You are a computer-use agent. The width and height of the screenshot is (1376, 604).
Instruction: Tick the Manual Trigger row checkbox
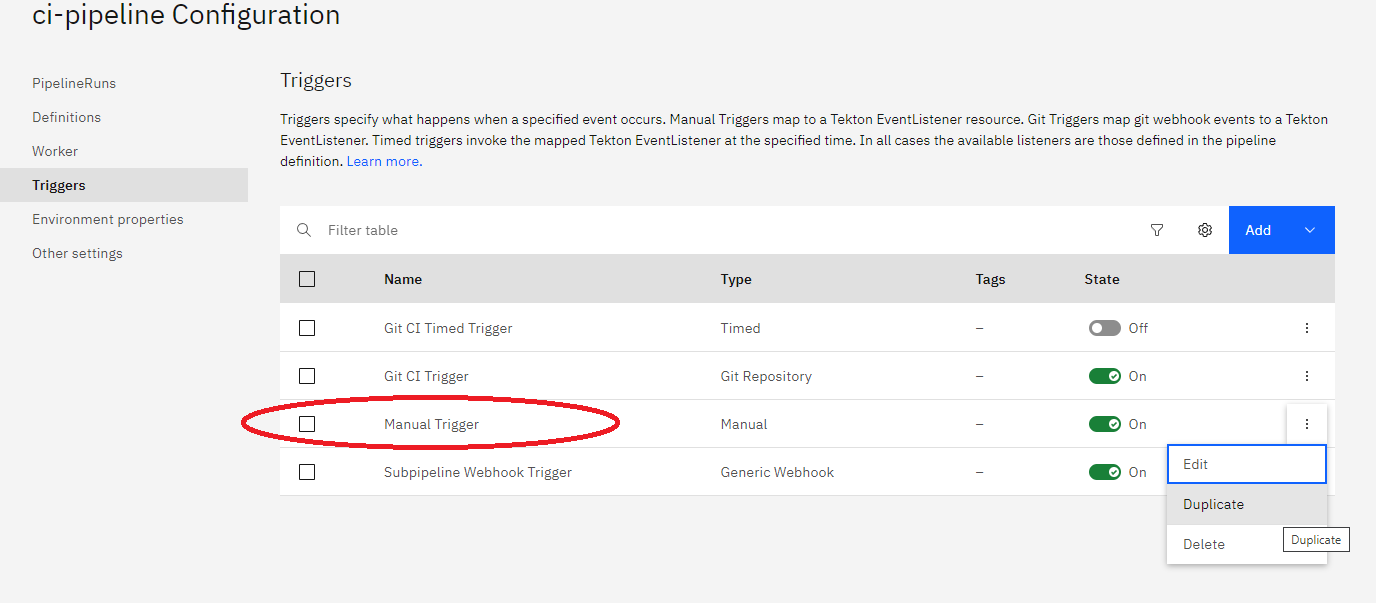click(x=307, y=424)
